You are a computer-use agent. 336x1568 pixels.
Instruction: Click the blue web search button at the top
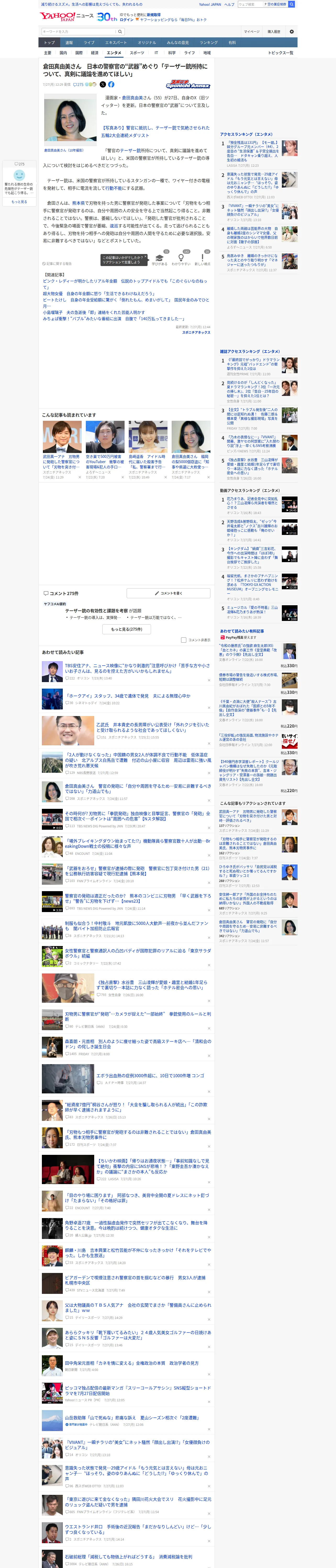pos(292,4)
